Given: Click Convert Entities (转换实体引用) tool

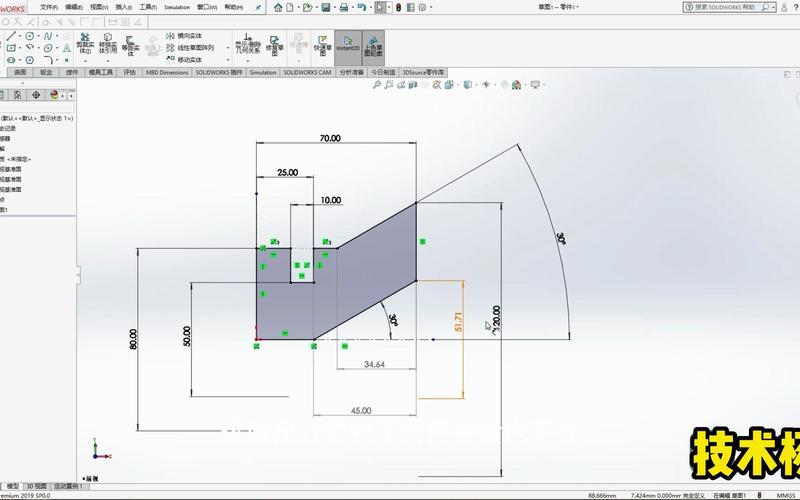Looking at the screenshot, I should tap(108, 43).
